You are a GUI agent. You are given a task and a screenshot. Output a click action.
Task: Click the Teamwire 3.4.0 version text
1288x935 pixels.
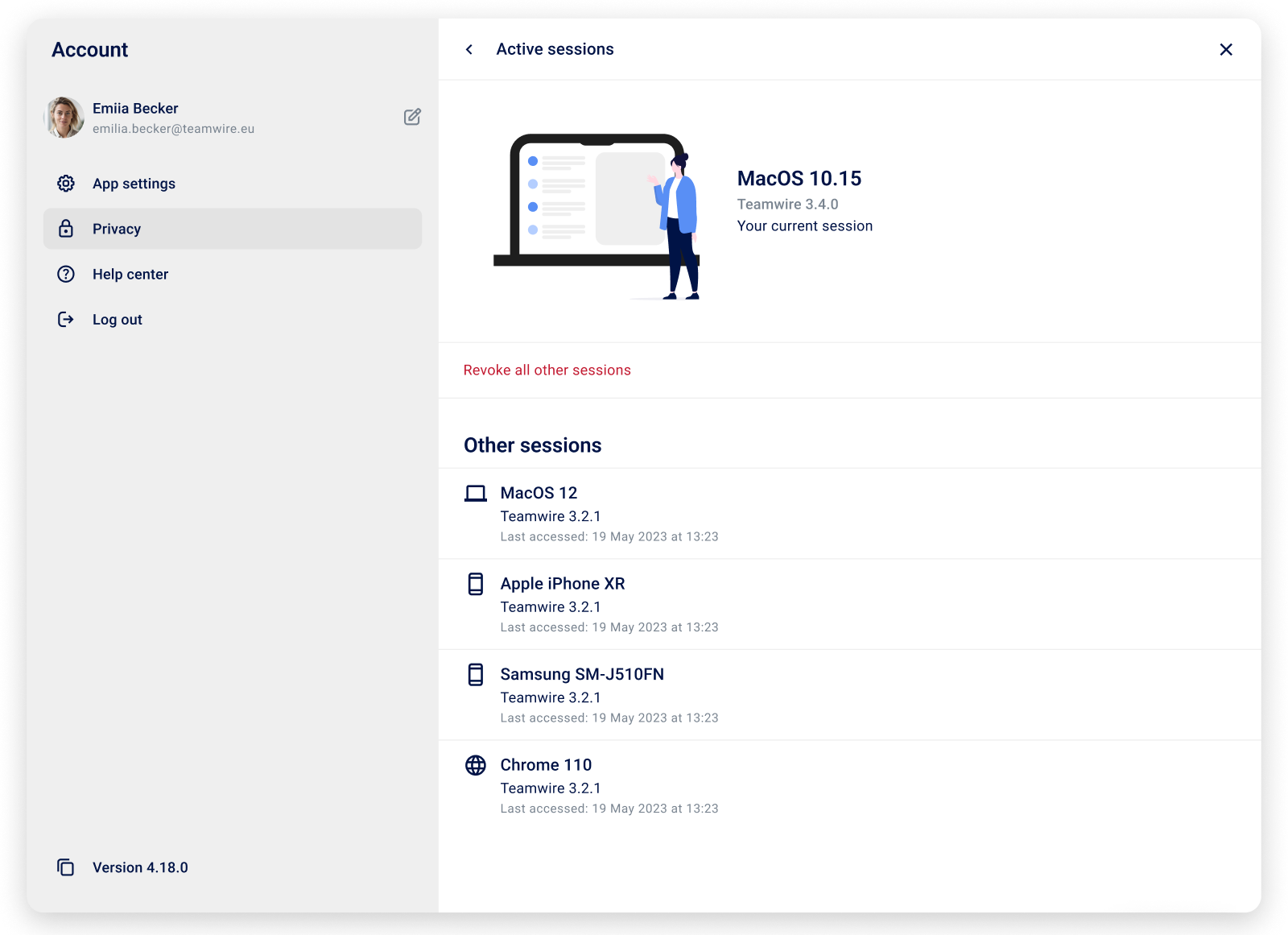(x=787, y=205)
